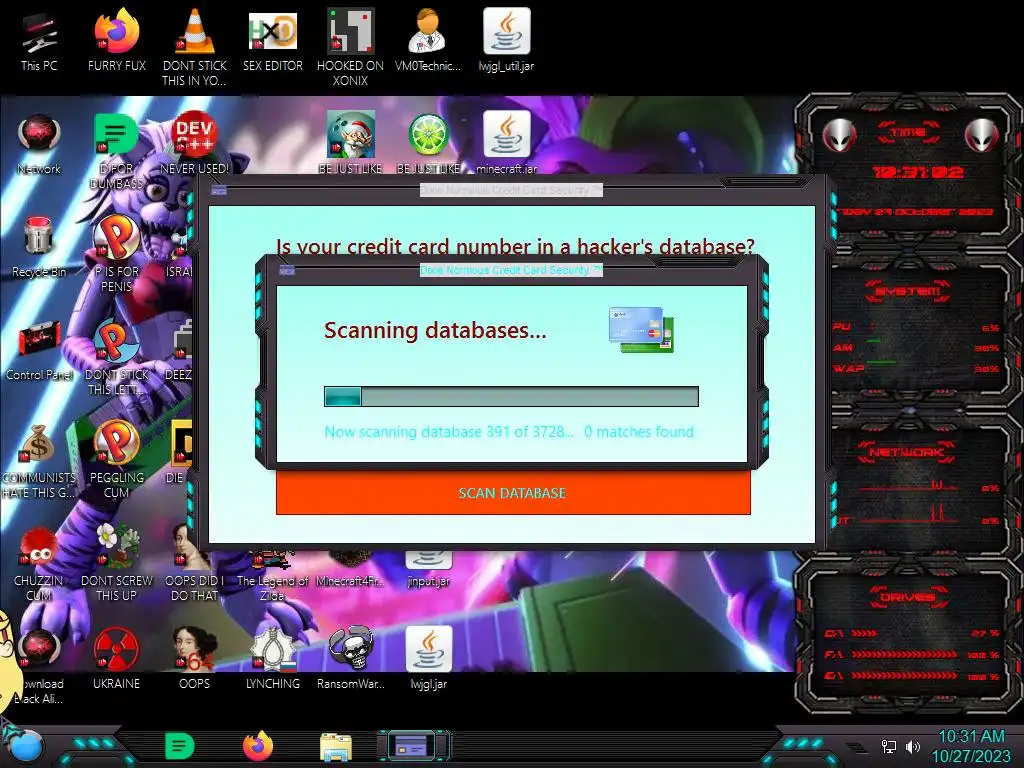
Task: Open green document app on taskbar
Action: click(x=179, y=746)
